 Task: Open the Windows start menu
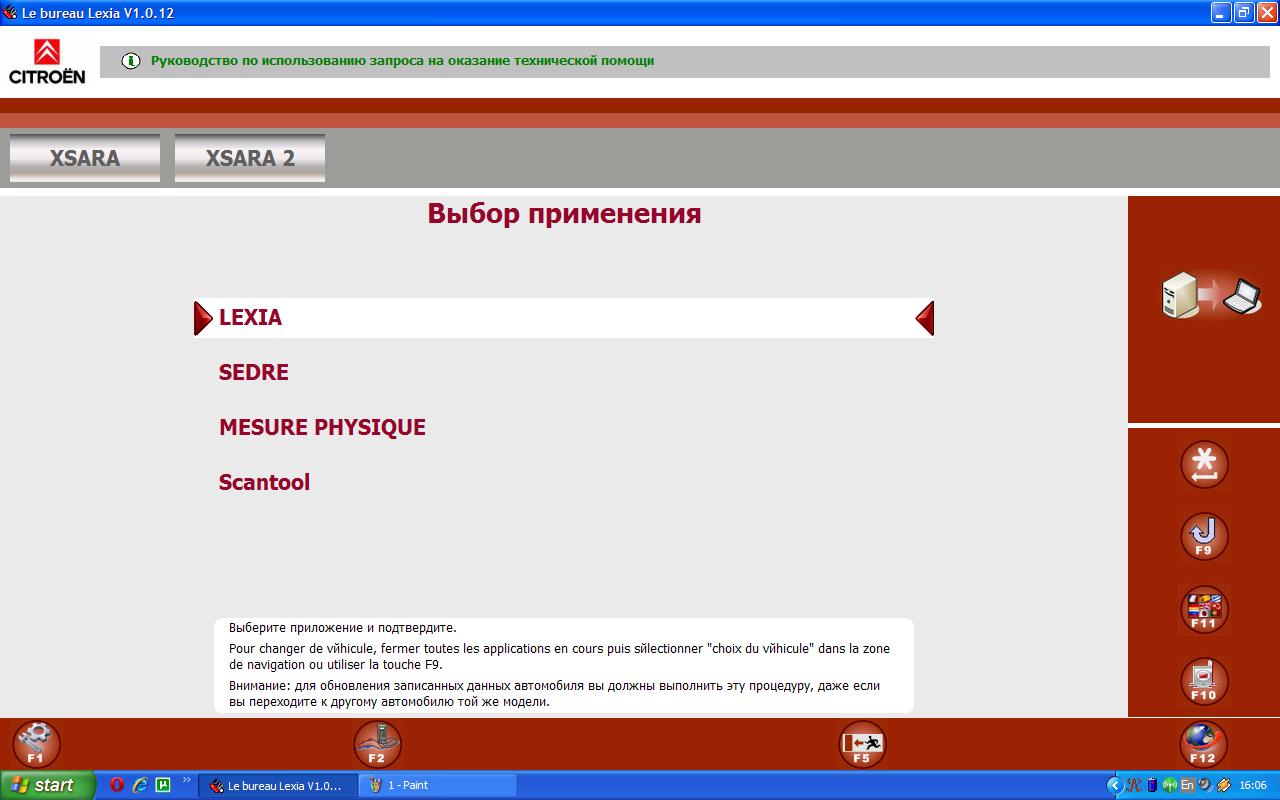48,785
